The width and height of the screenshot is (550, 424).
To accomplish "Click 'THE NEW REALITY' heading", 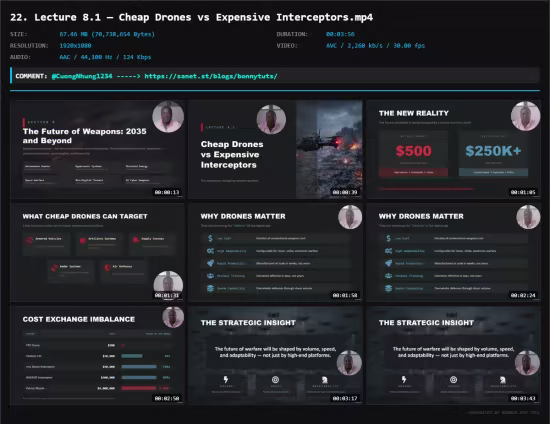I will pyautogui.click(x=414, y=113).
